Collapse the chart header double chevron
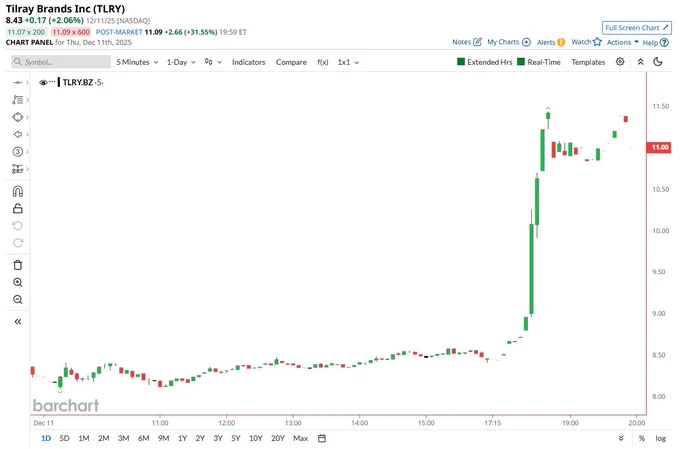680x449 pixels. (x=641, y=62)
